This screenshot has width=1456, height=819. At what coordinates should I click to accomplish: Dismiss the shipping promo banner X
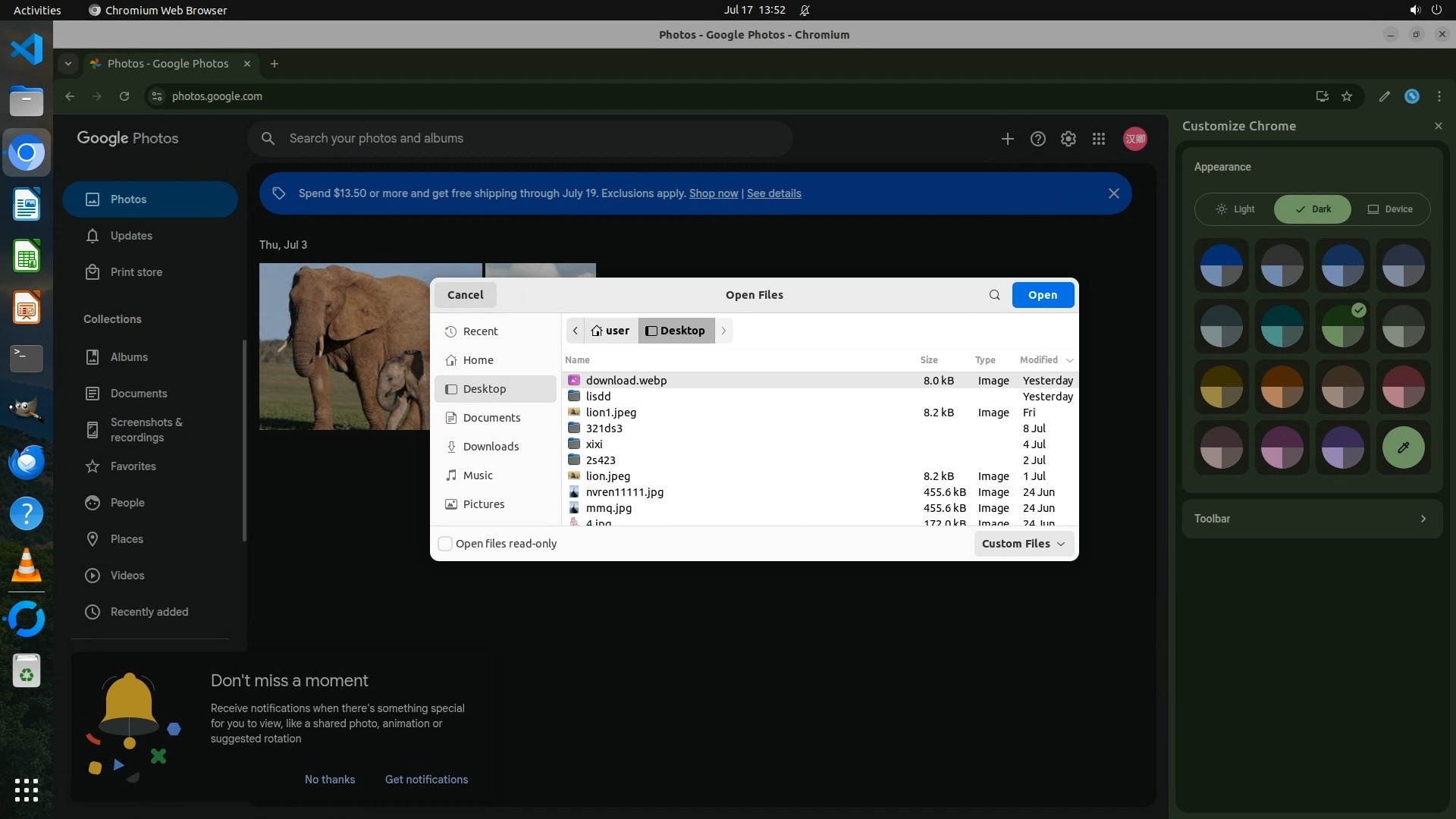pos(1113,193)
